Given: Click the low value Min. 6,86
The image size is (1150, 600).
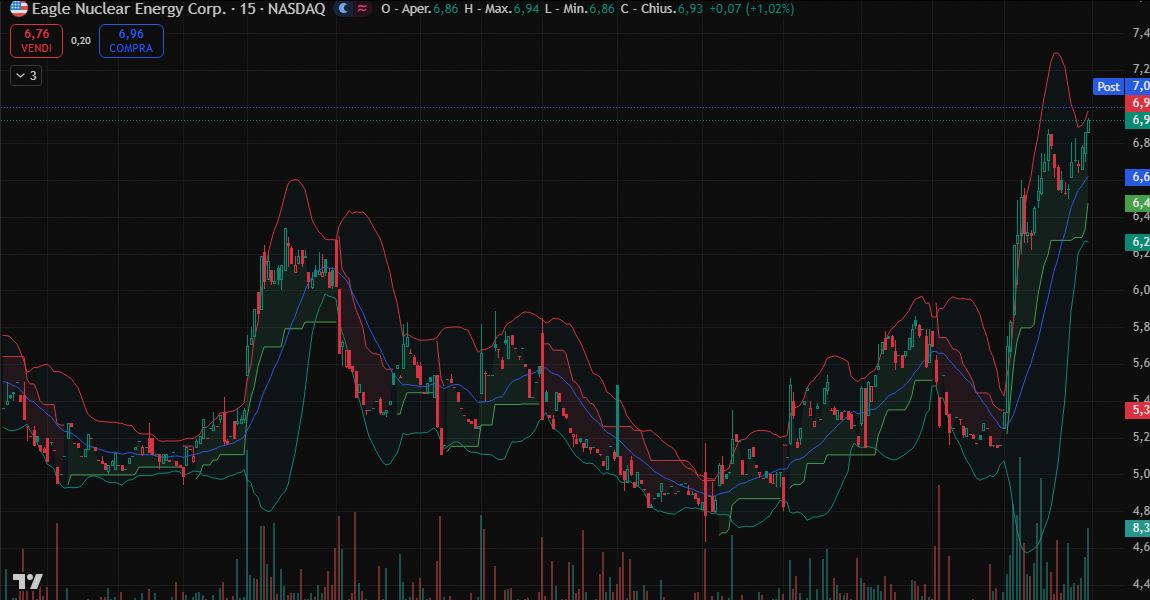Looking at the screenshot, I should (x=579, y=9).
